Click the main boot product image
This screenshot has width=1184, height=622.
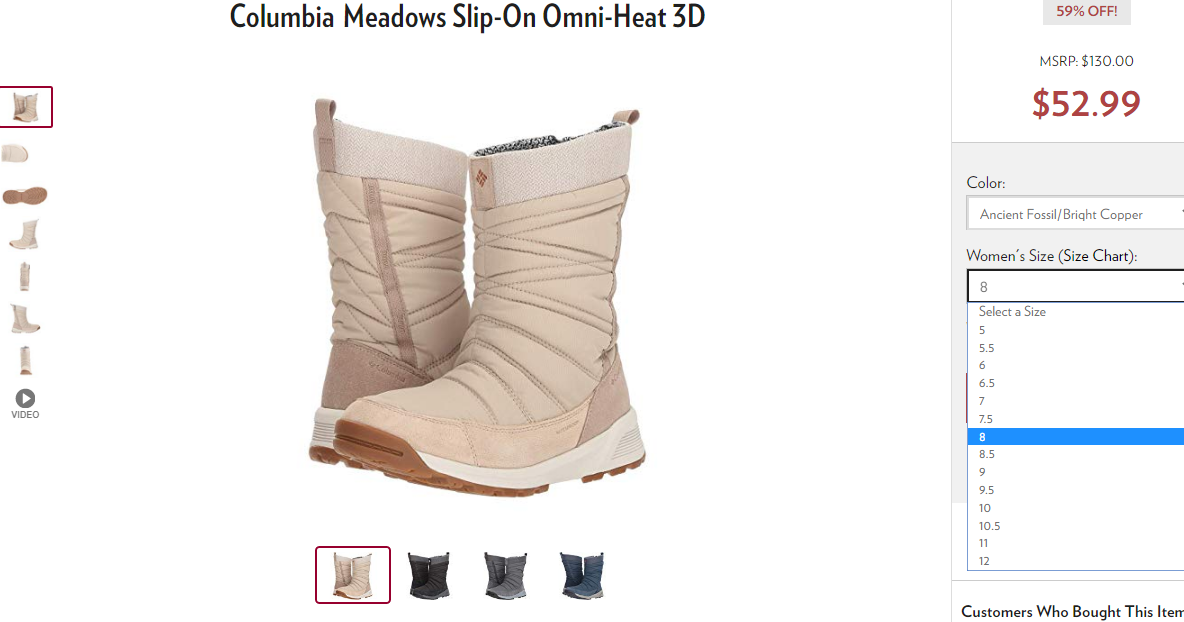click(x=477, y=297)
